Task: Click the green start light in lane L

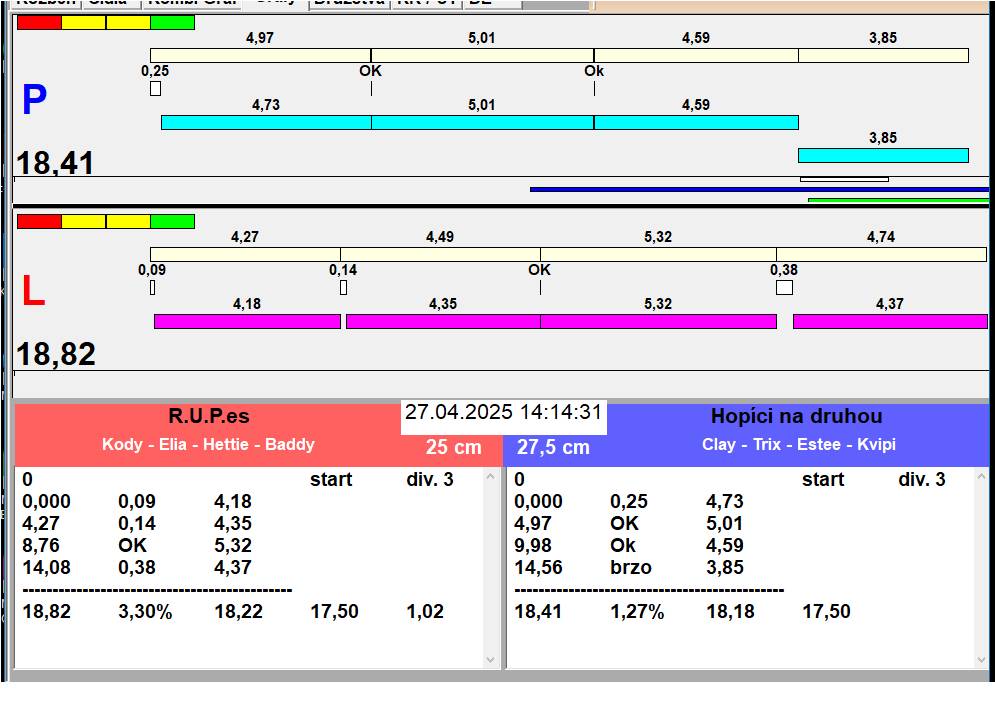Action: click(x=172, y=221)
